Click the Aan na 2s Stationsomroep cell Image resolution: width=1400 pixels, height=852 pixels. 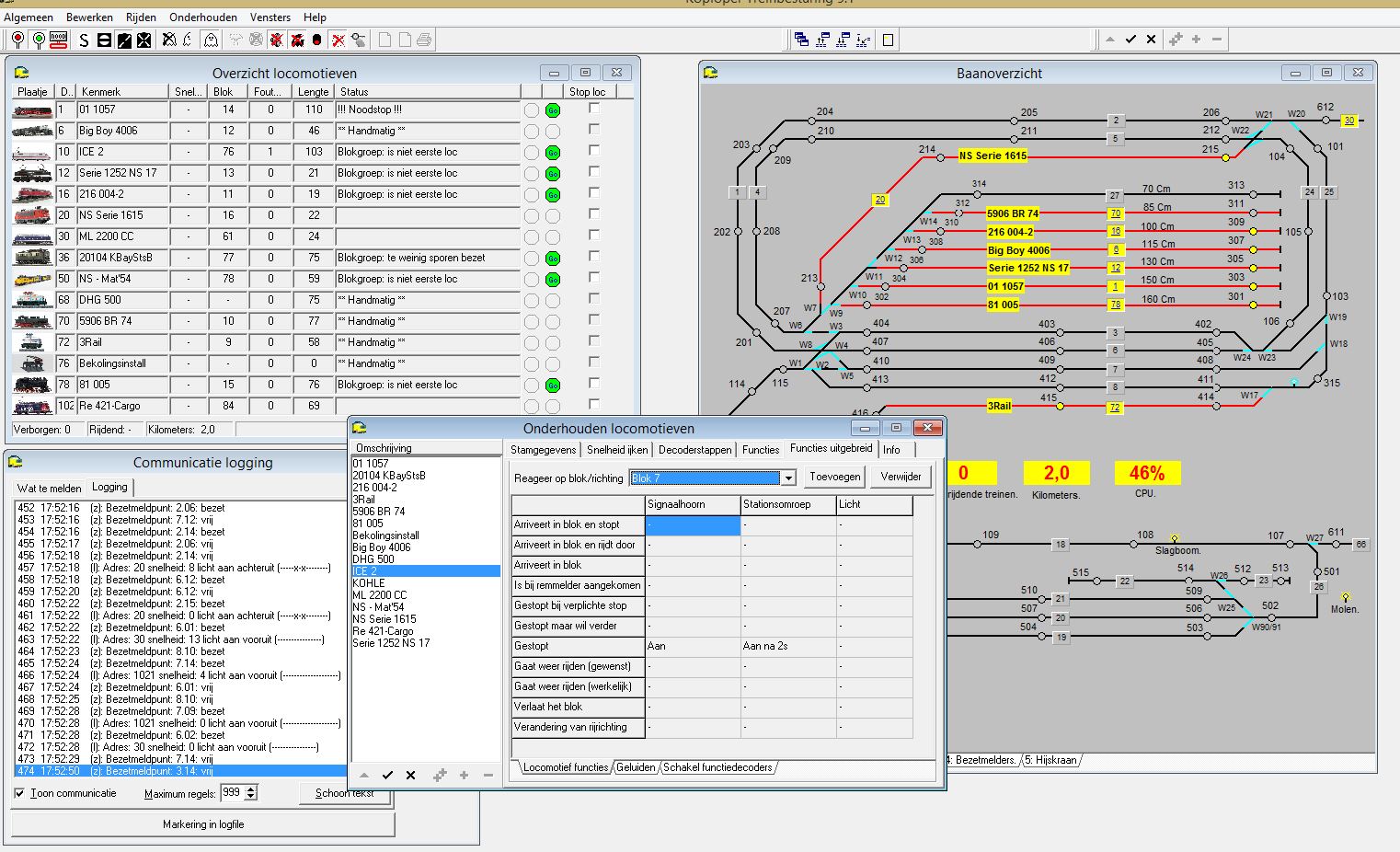[788, 646]
